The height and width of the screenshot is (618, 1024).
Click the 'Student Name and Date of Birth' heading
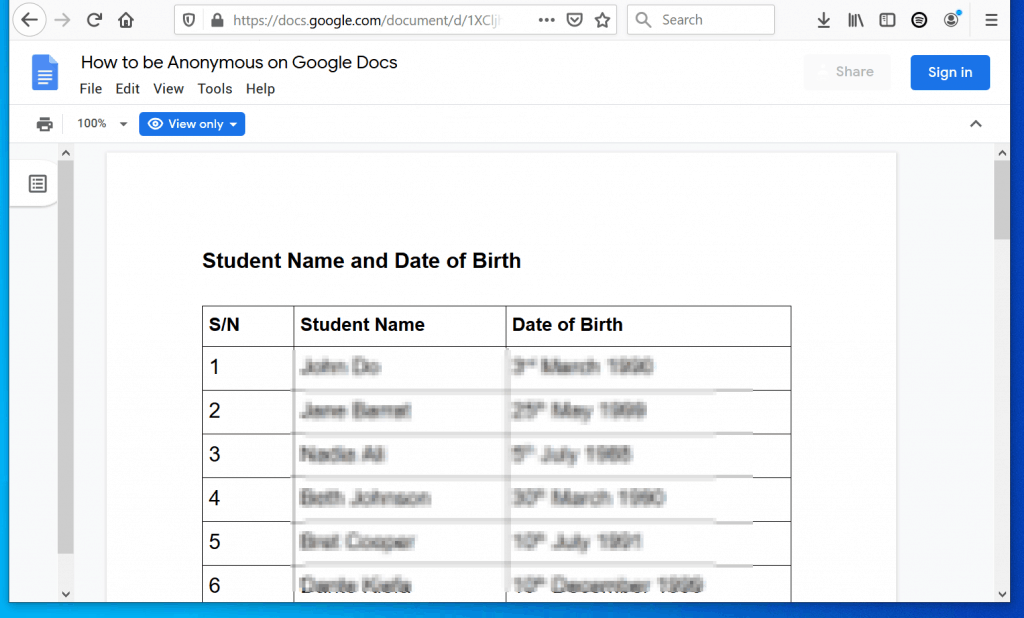pyautogui.click(x=361, y=261)
